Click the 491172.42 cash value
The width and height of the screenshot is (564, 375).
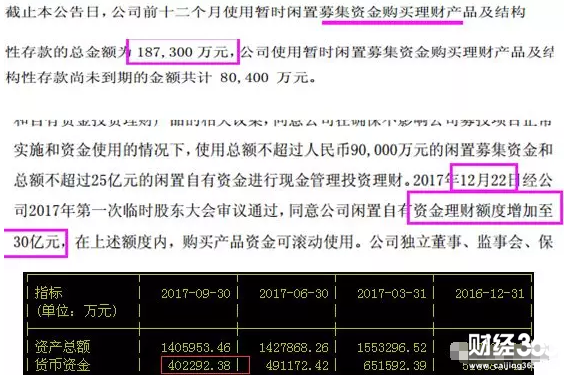pos(297,366)
